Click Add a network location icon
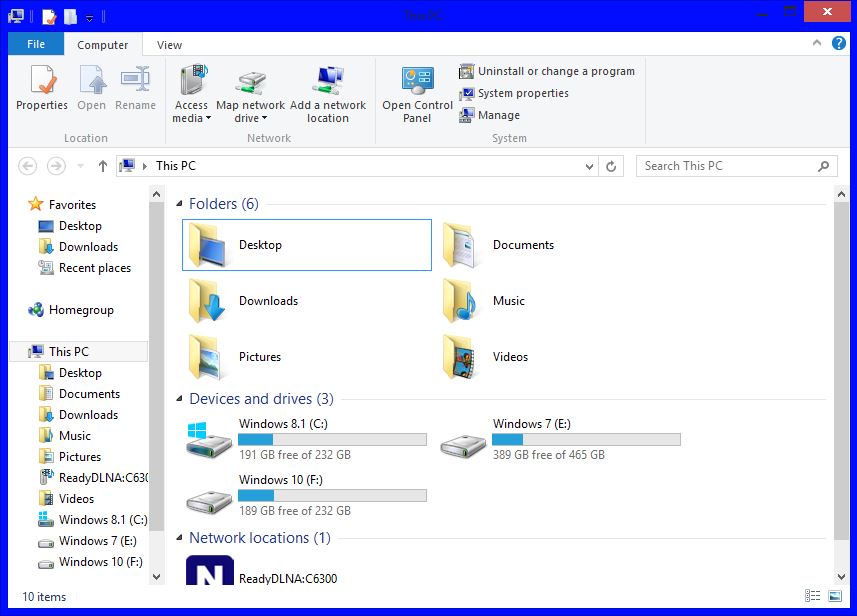 click(x=328, y=82)
